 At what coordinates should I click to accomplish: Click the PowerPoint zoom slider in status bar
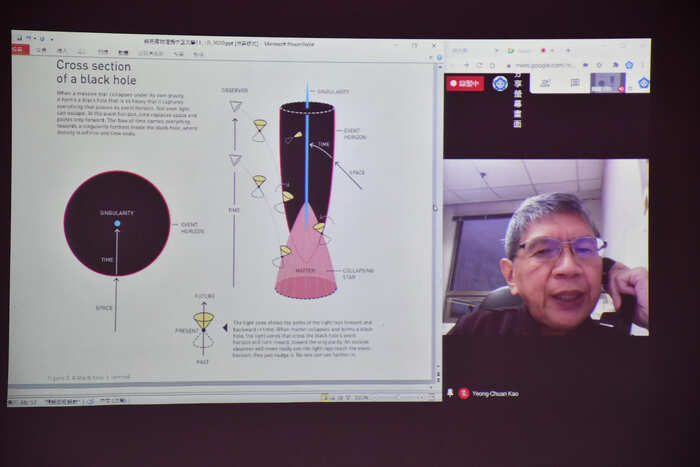397,396
